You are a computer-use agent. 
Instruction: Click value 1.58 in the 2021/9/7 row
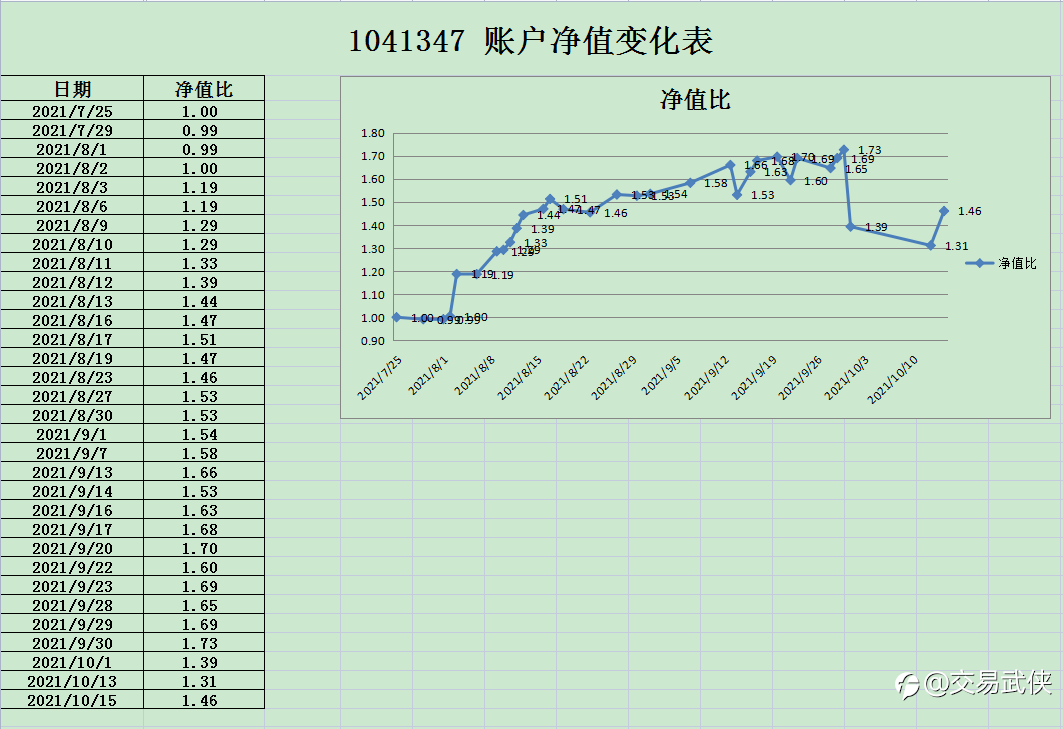click(203, 453)
